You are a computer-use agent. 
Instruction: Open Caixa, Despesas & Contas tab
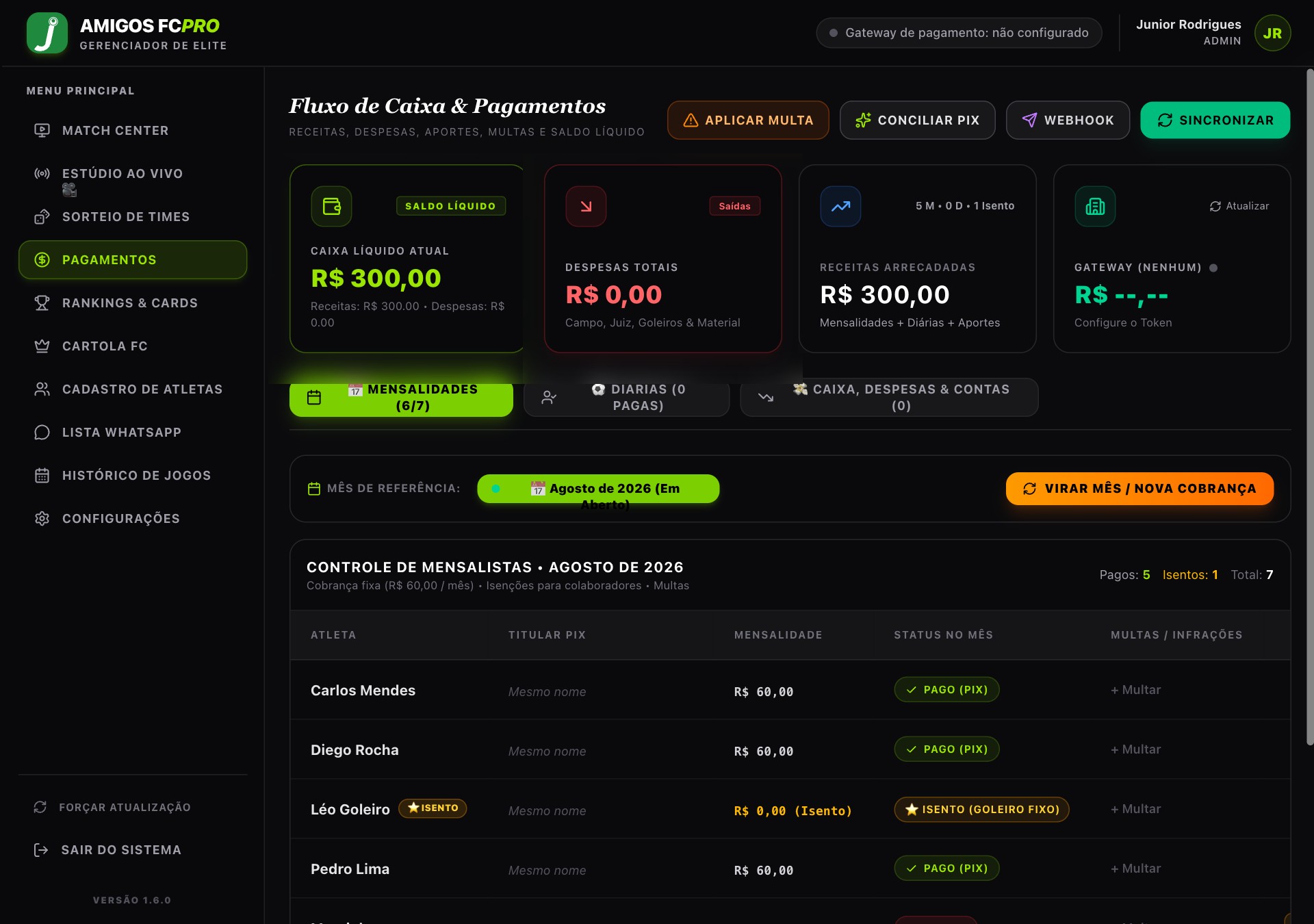pos(889,398)
